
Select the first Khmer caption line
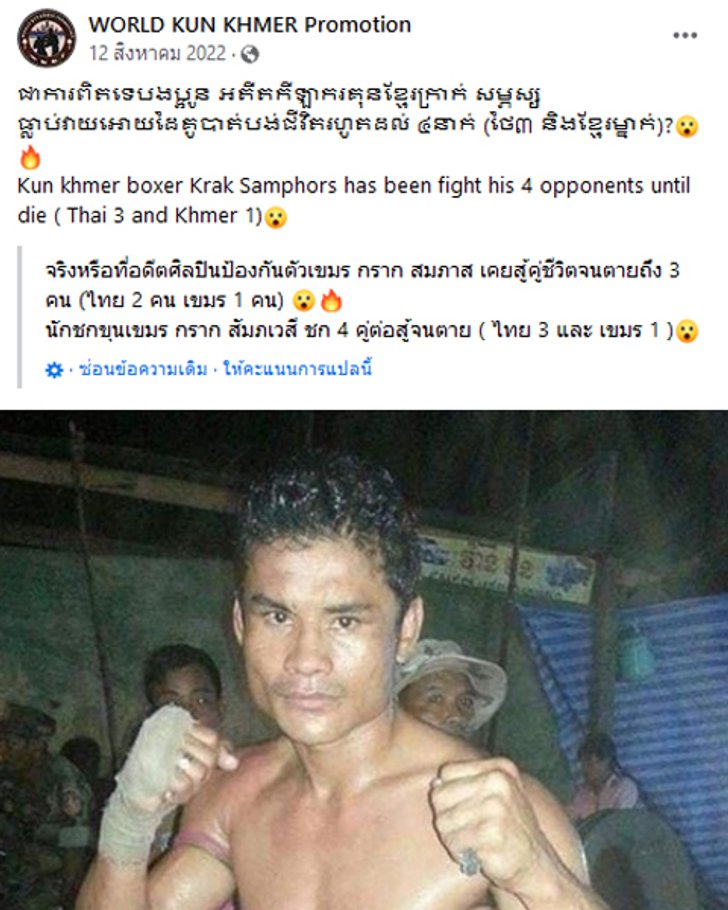click(x=279, y=95)
